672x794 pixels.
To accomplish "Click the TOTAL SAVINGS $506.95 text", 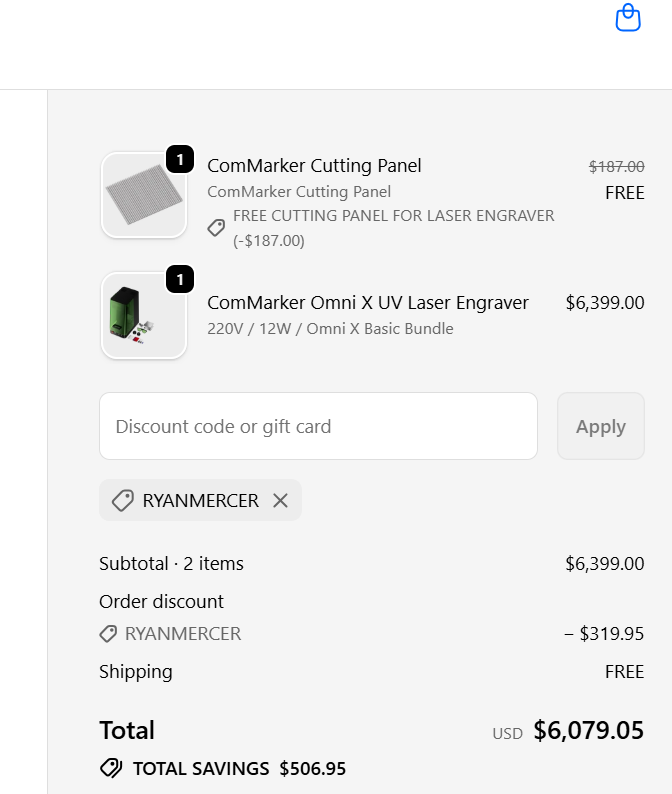I will (239, 769).
